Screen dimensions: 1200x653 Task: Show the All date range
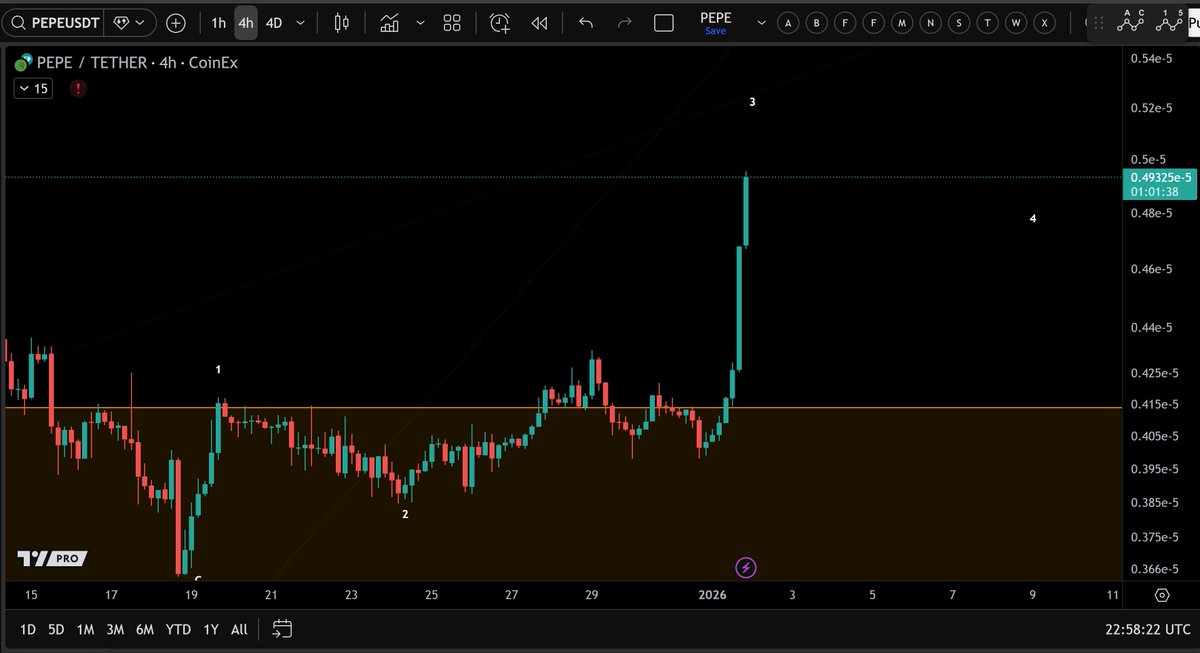[x=239, y=629]
